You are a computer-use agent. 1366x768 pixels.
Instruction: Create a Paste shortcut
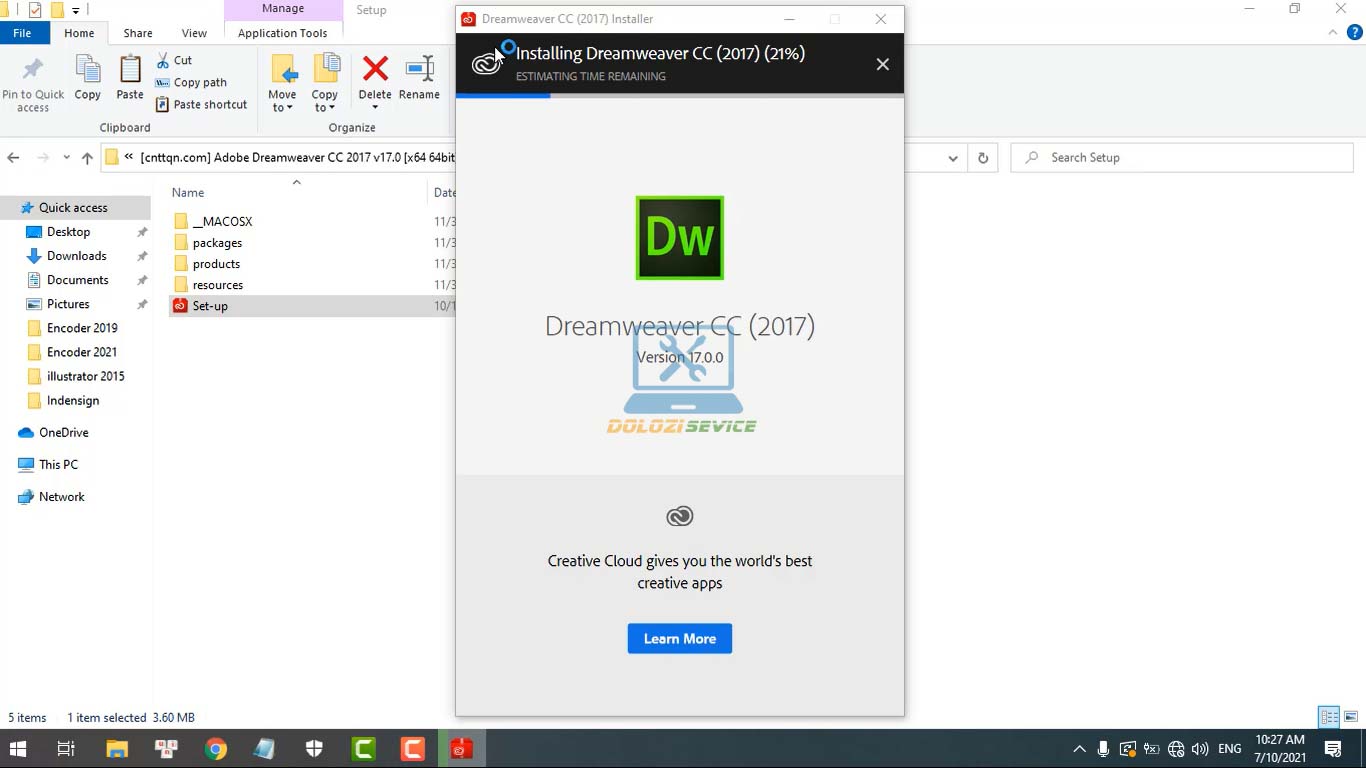[x=202, y=104]
